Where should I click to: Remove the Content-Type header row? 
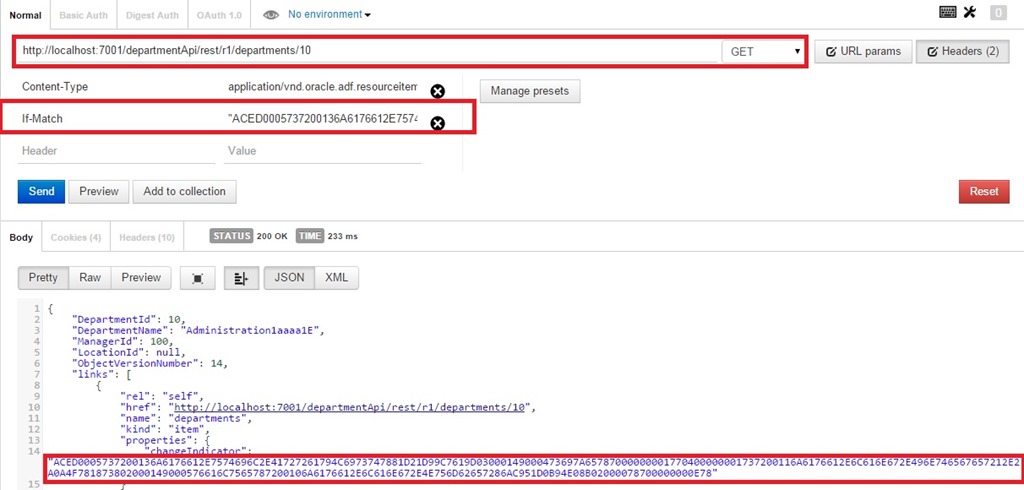pos(437,92)
